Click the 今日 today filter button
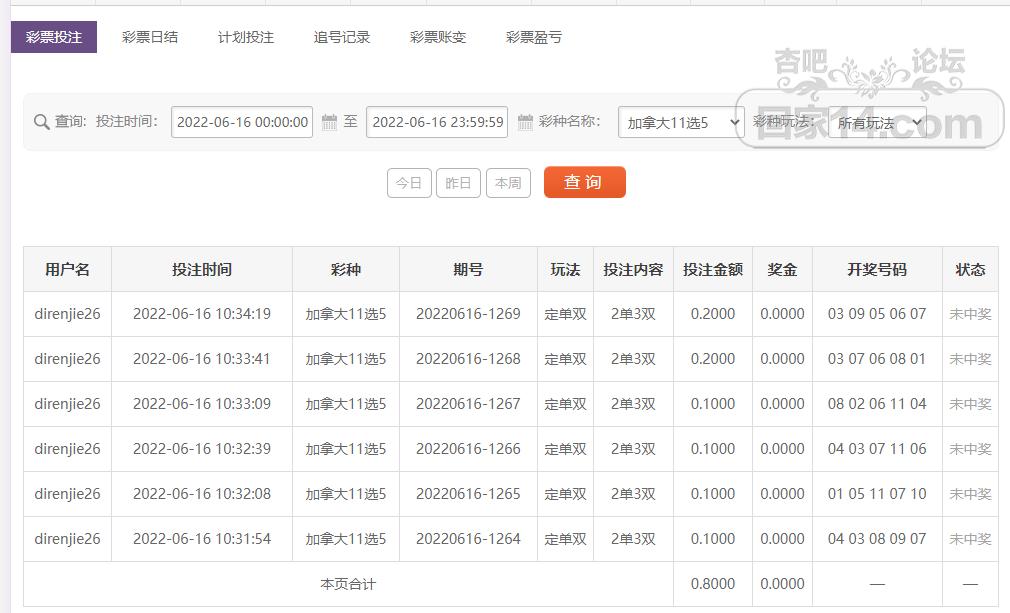This screenshot has height=613, width=1010. point(409,182)
